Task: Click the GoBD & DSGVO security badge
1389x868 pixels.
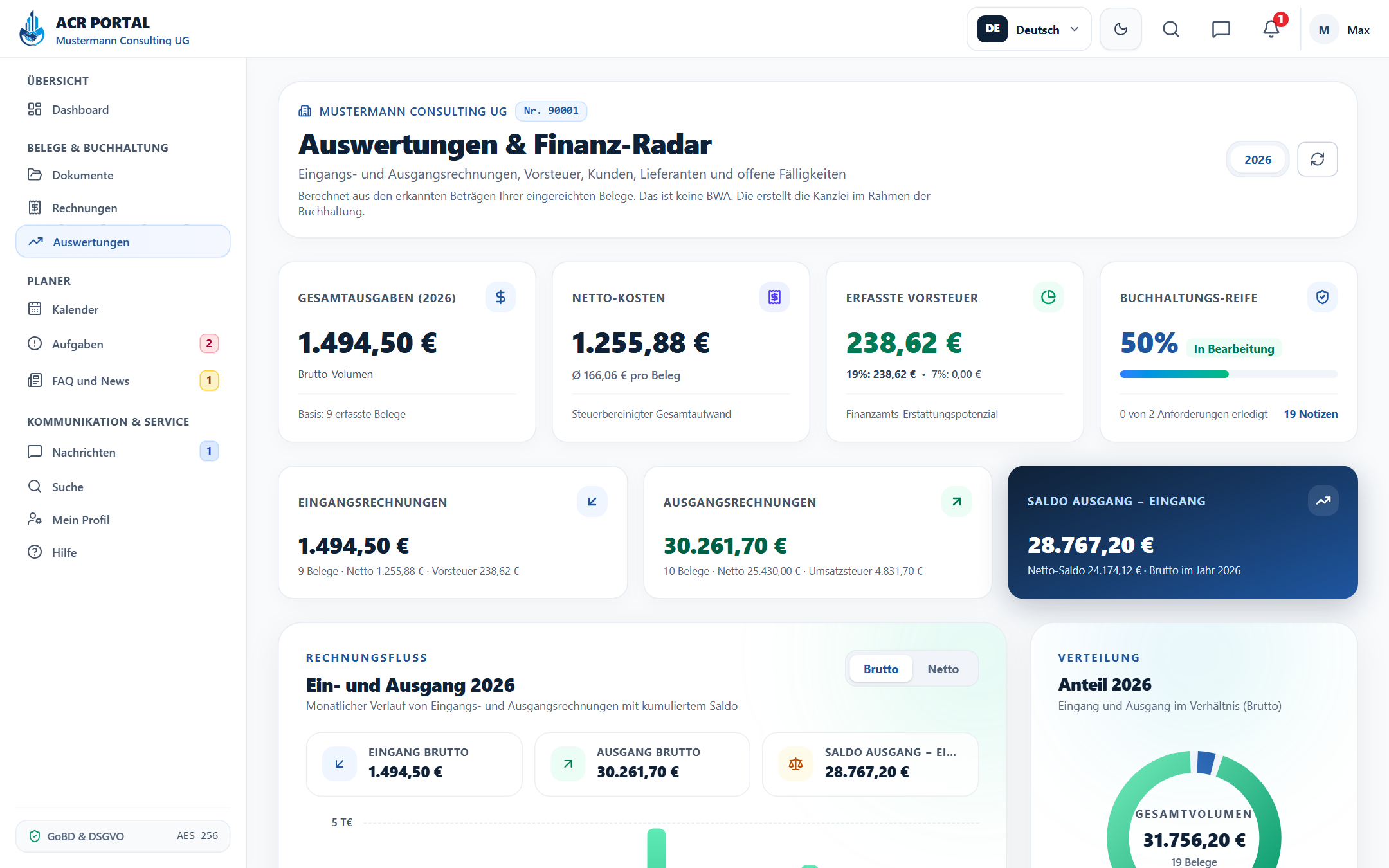Action: pos(123,836)
